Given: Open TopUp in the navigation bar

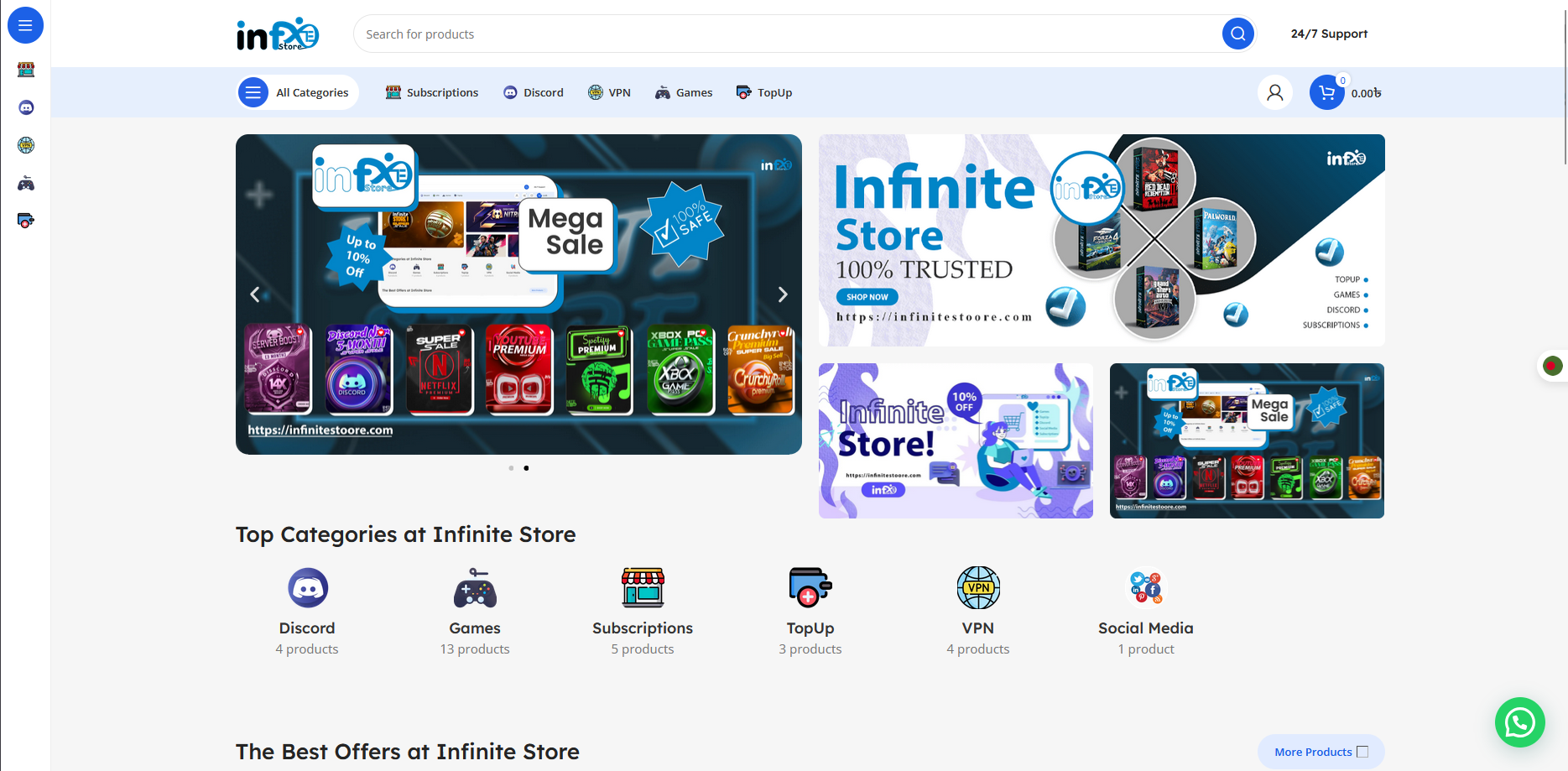Looking at the screenshot, I should coord(764,92).
